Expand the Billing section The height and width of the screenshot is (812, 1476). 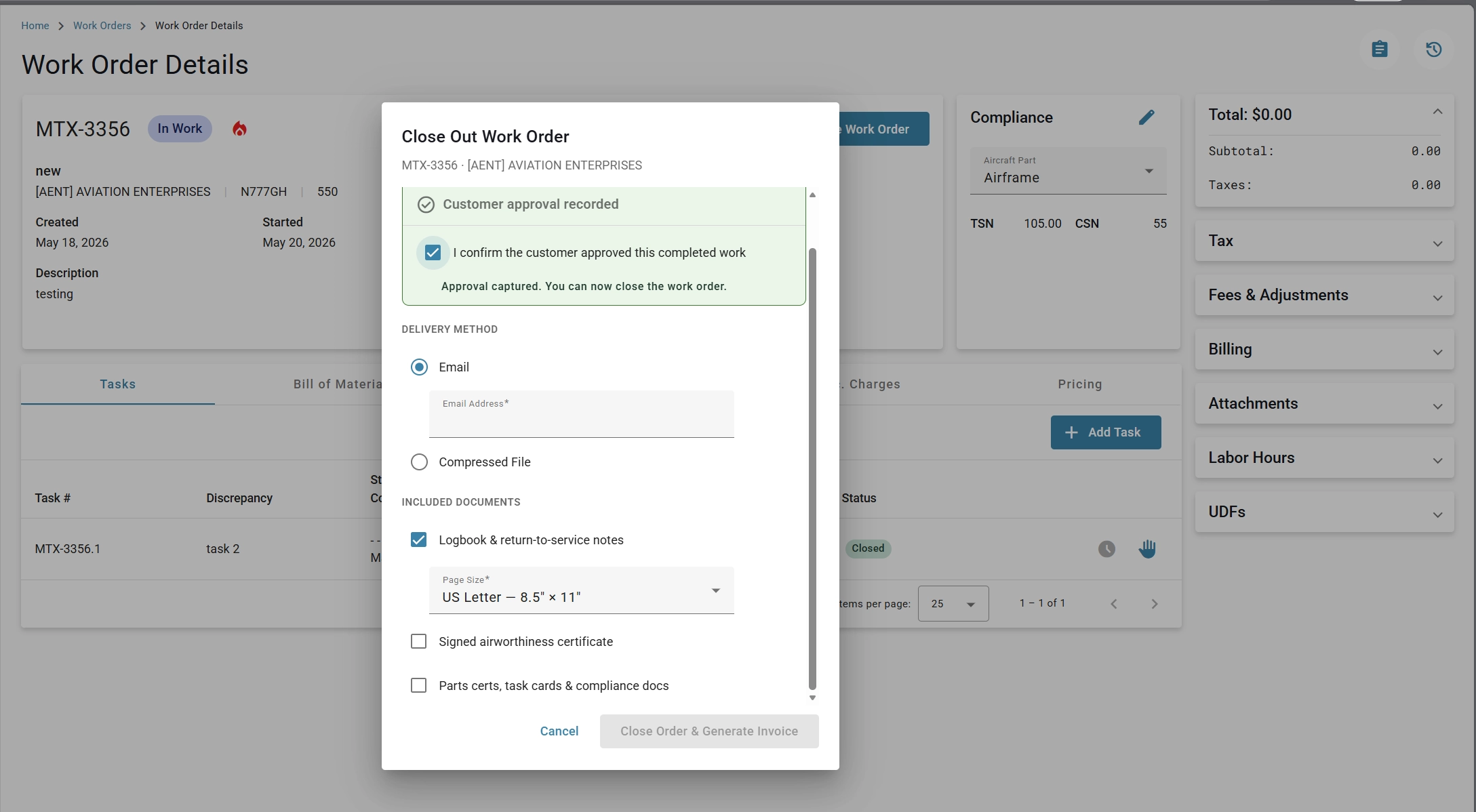pyautogui.click(x=1324, y=350)
